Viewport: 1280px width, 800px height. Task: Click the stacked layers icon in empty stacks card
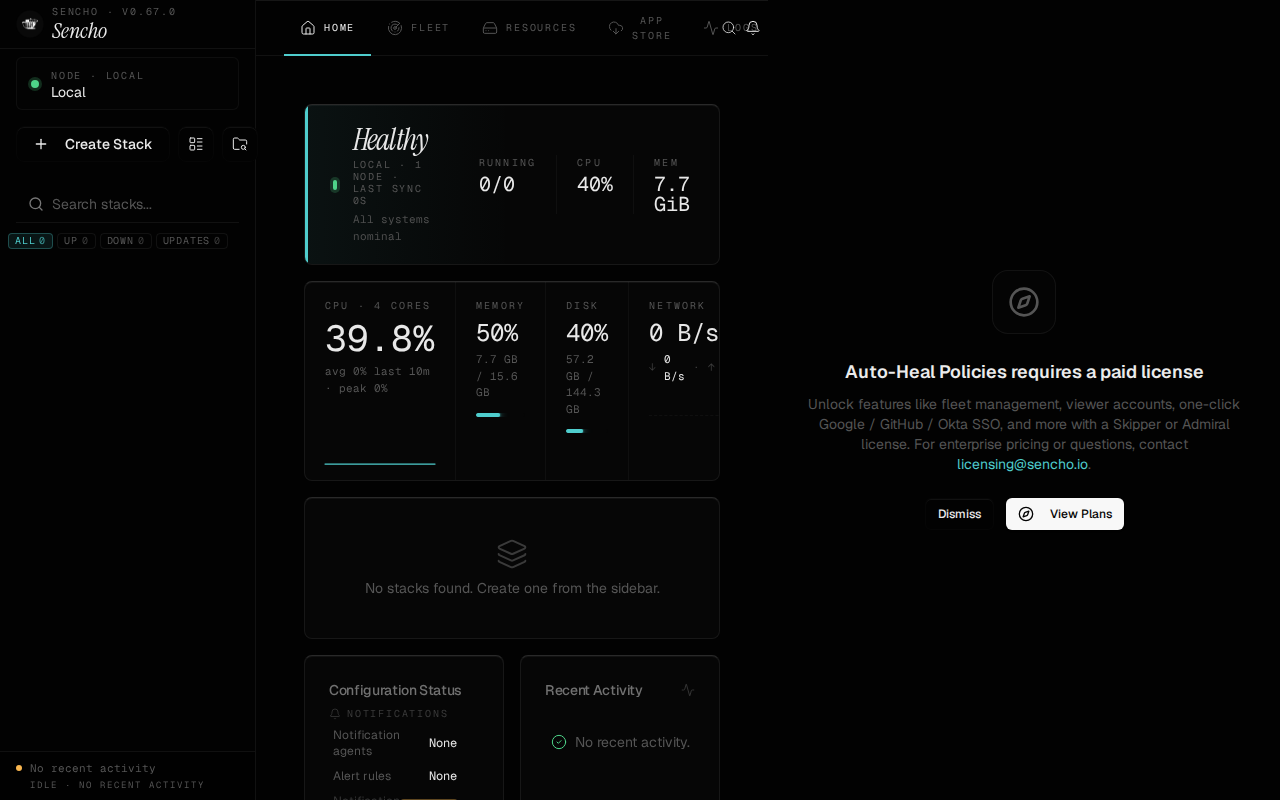(512, 554)
